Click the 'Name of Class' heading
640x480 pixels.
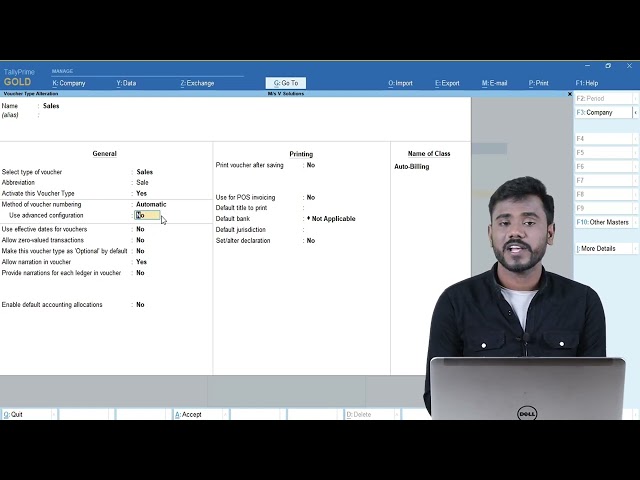click(x=429, y=154)
